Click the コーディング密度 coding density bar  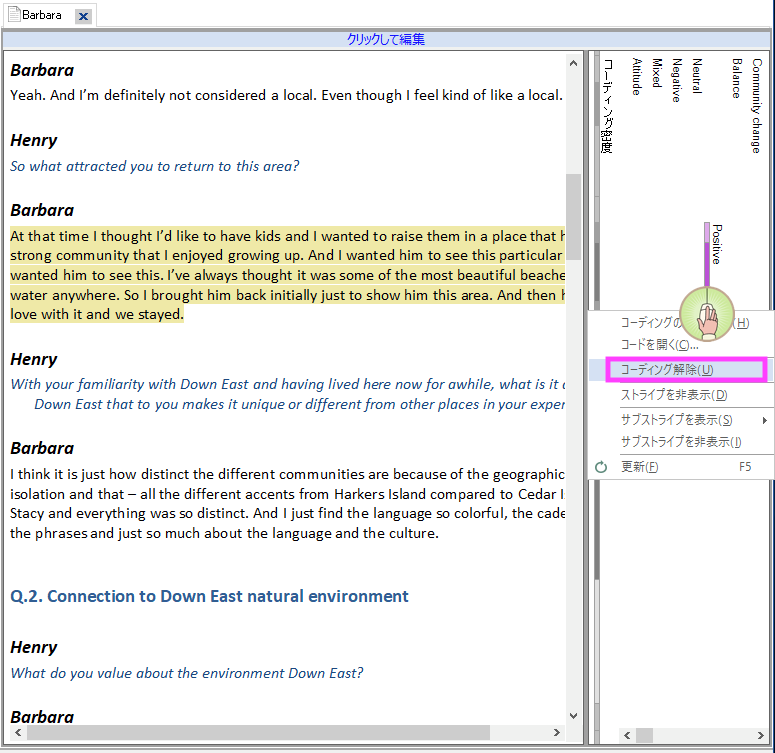pos(606,105)
